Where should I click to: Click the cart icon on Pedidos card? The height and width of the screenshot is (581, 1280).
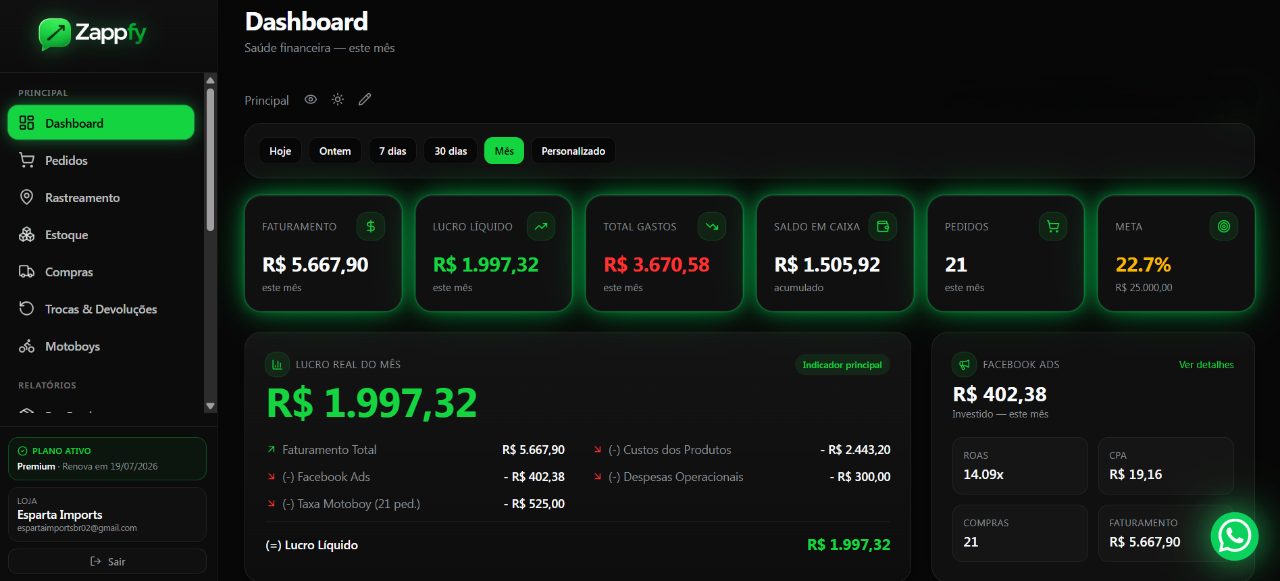coord(1052,227)
